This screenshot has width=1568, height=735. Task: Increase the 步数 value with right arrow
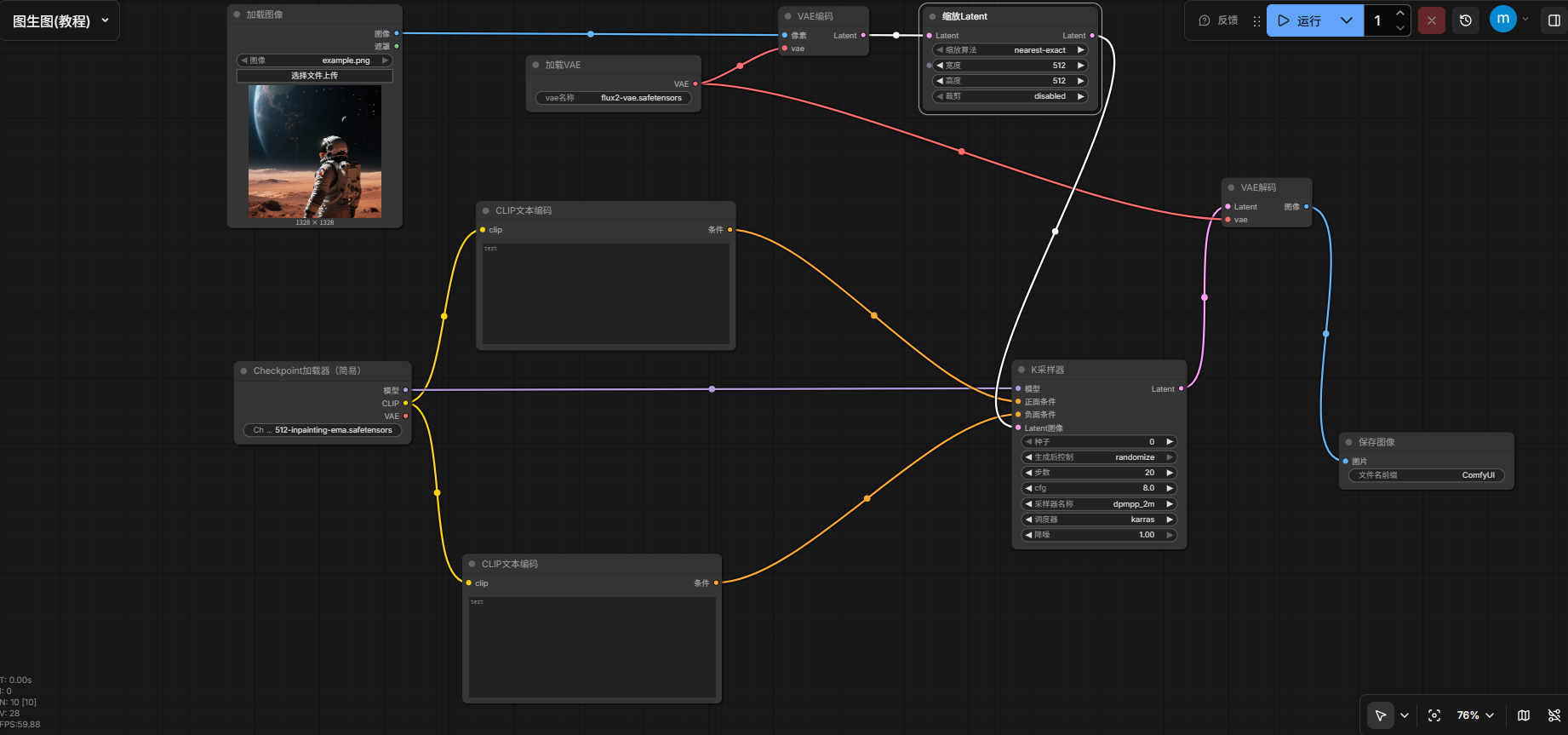pyautogui.click(x=1170, y=473)
